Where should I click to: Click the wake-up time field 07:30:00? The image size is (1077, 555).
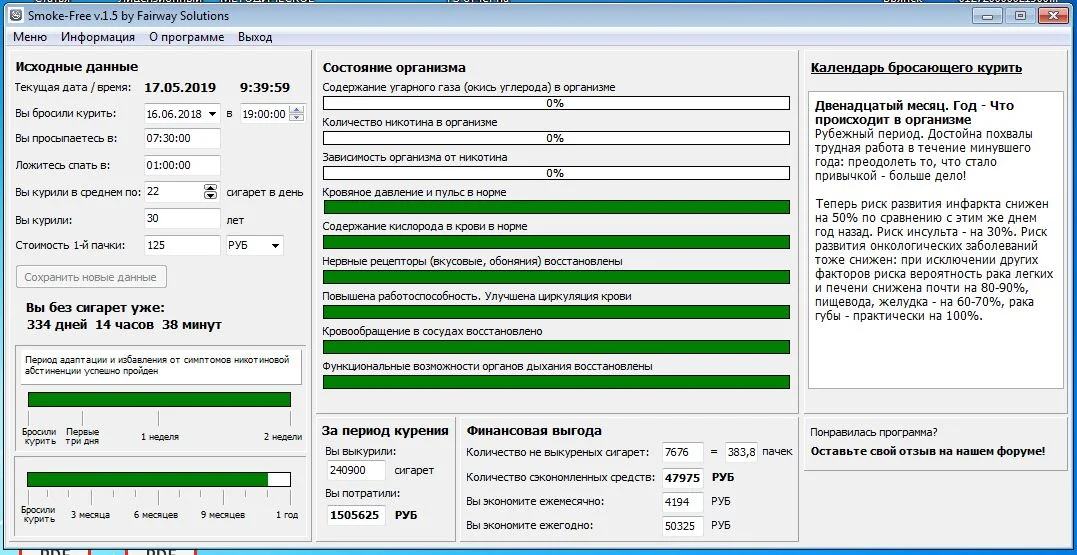(182, 139)
